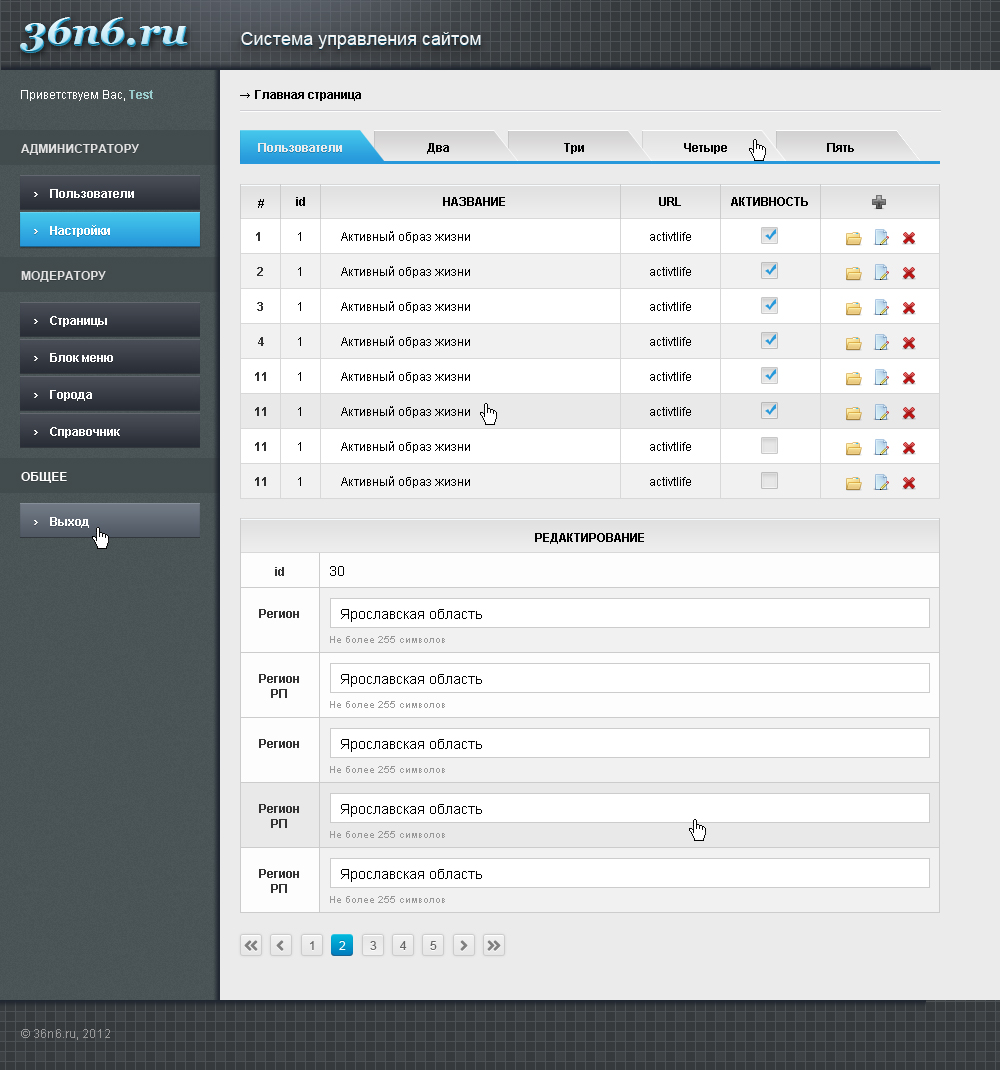Open folder icon in row 4

[853, 343]
